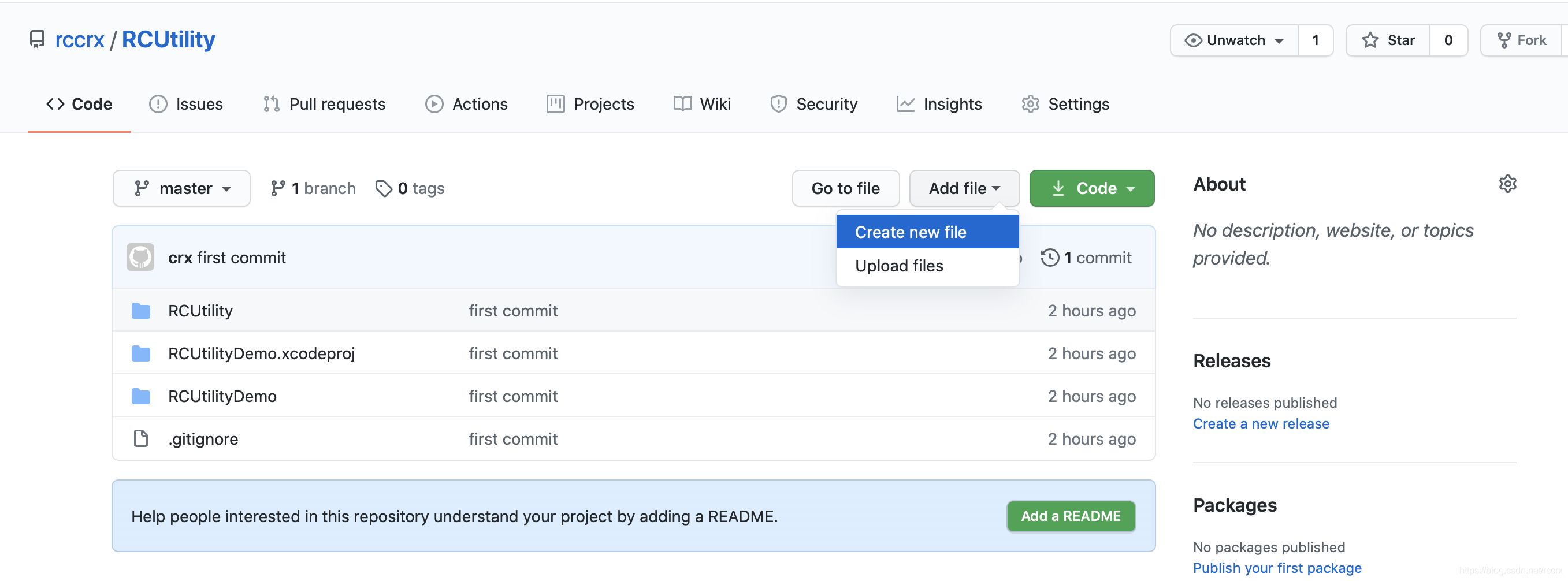The width and height of the screenshot is (1568, 581).
Task: Open the repository Settings tab
Action: click(1065, 104)
